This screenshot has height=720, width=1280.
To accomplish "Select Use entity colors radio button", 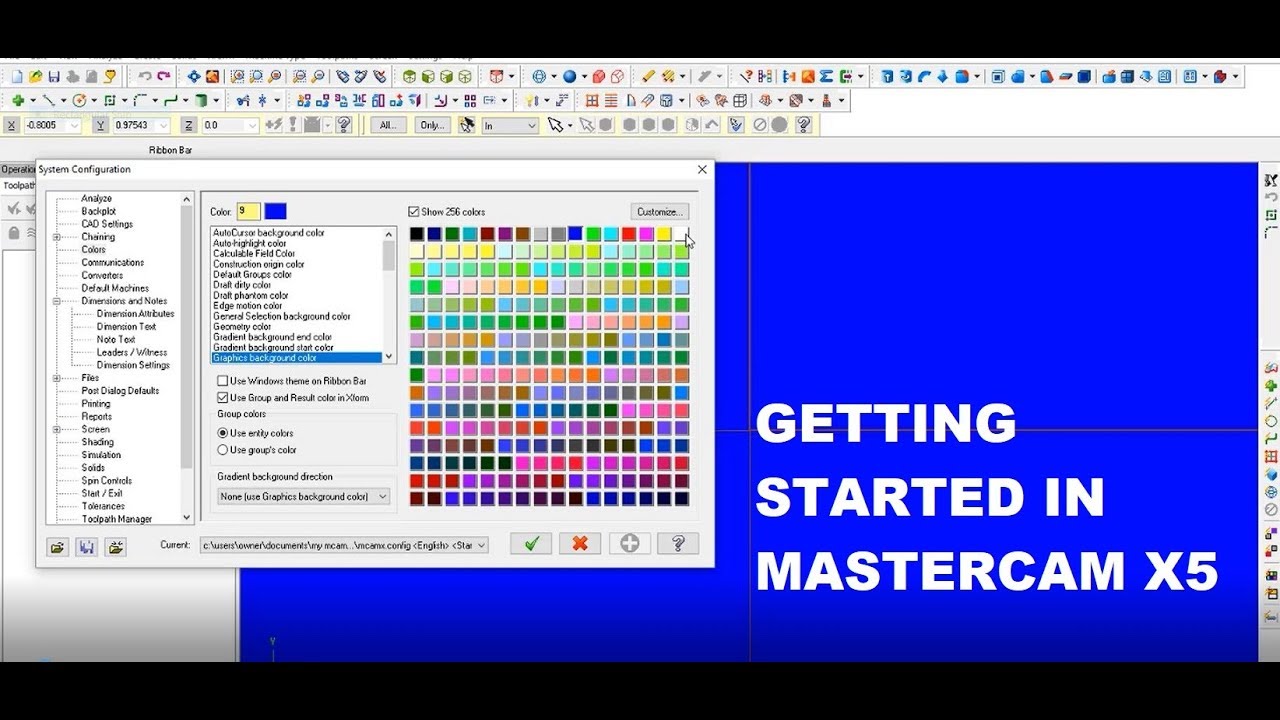I will click(x=223, y=433).
